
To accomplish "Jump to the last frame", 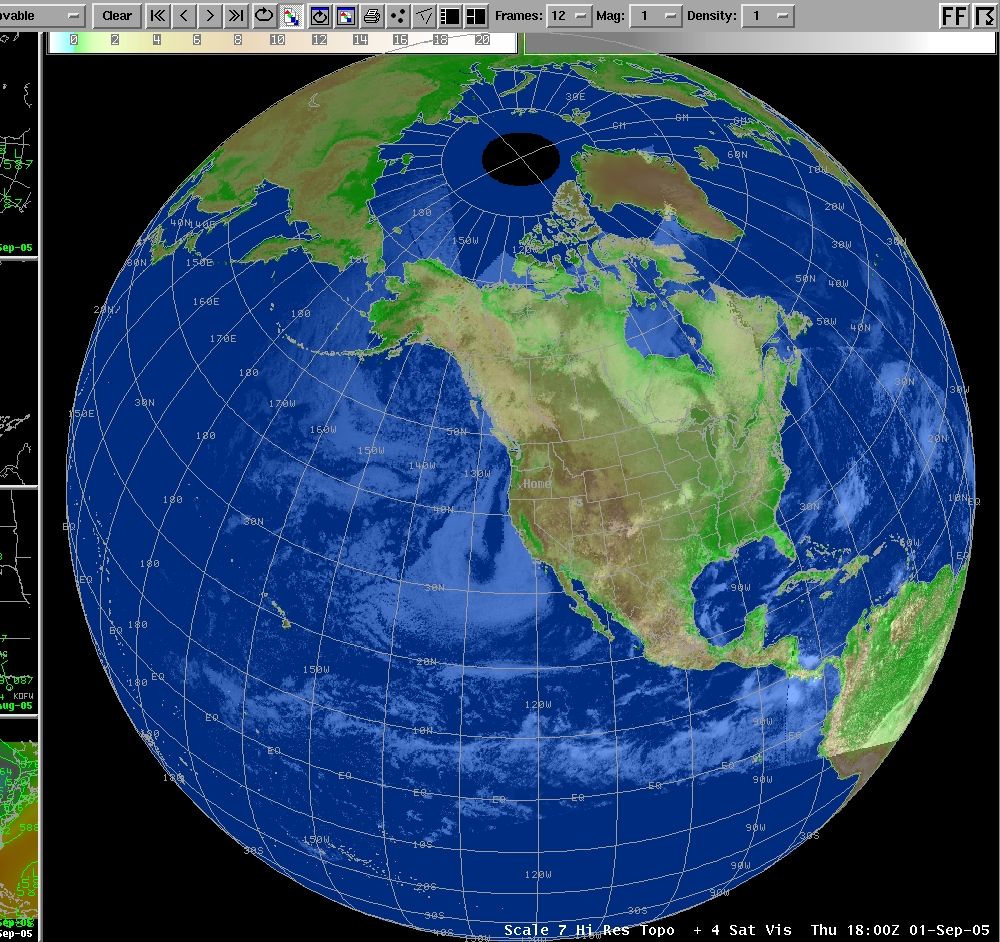I will (x=236, y=16).
